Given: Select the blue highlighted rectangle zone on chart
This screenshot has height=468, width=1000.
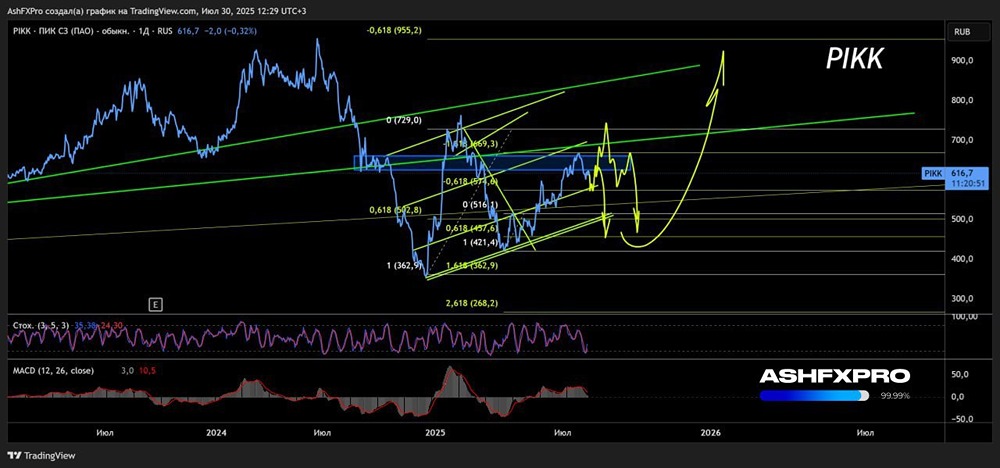Looking at the screenshot, I should pos(492,163).
